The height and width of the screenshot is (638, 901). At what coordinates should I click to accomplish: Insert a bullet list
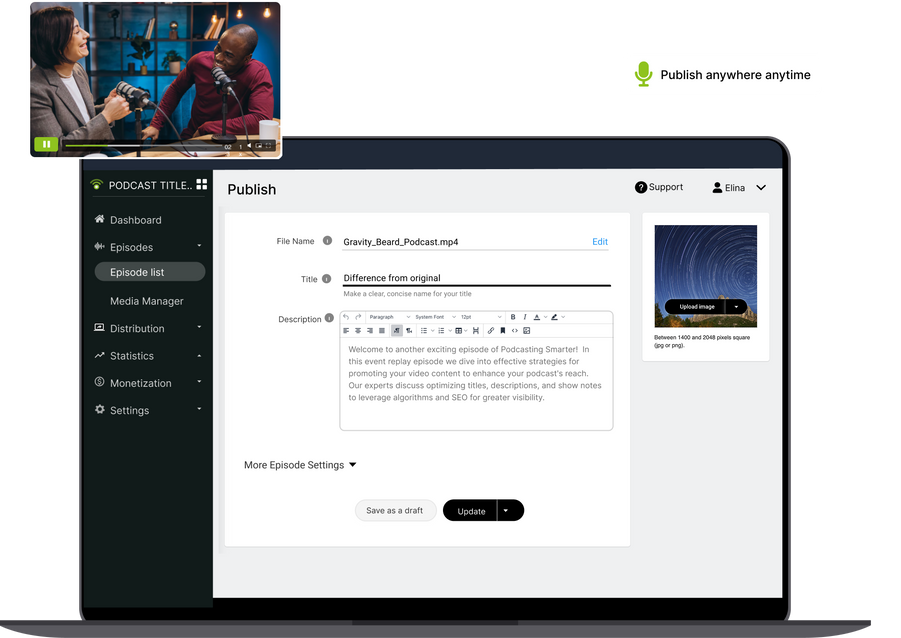[x=423, y=330]
